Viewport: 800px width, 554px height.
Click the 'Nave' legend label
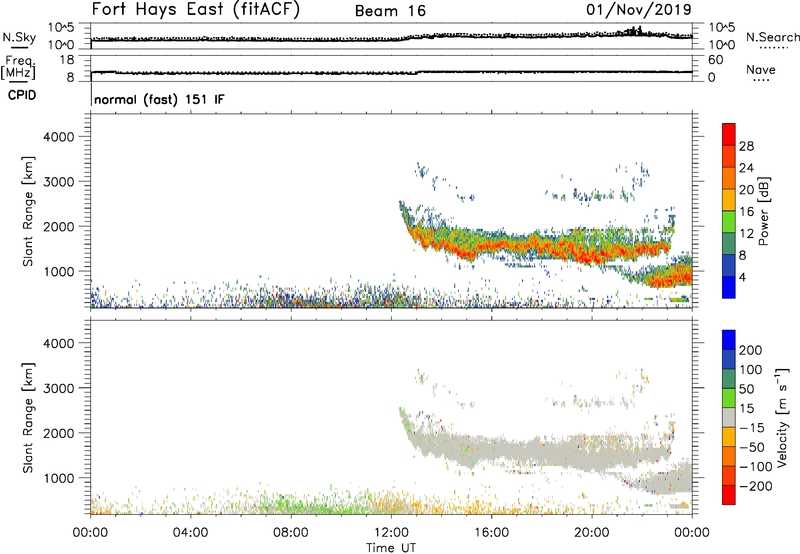pyautogui.click(x=761, y=69)
